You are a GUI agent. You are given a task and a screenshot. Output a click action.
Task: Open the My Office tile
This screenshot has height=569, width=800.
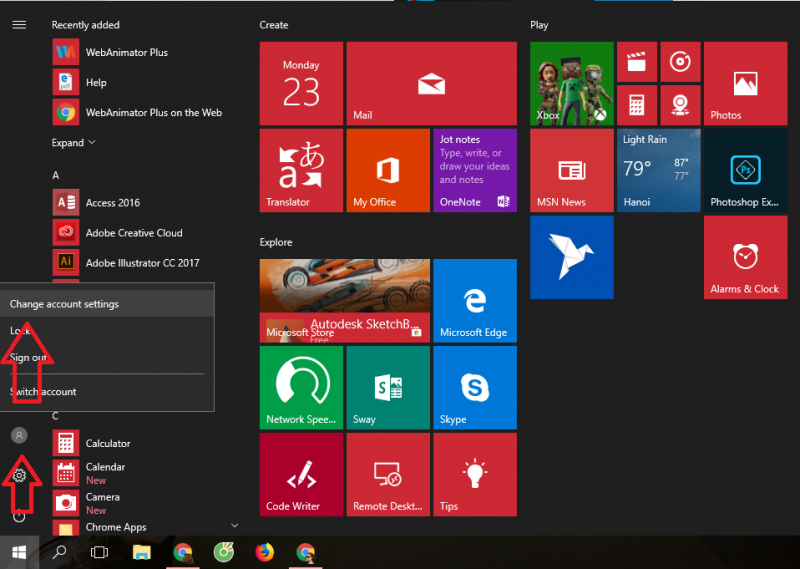[388, 170]
